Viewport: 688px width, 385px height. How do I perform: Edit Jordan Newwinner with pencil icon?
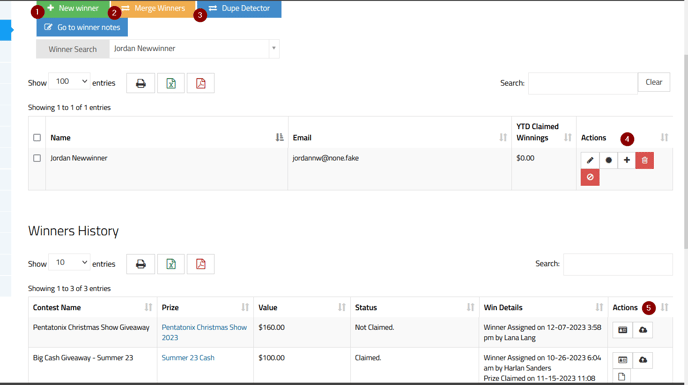click(590, 160)
